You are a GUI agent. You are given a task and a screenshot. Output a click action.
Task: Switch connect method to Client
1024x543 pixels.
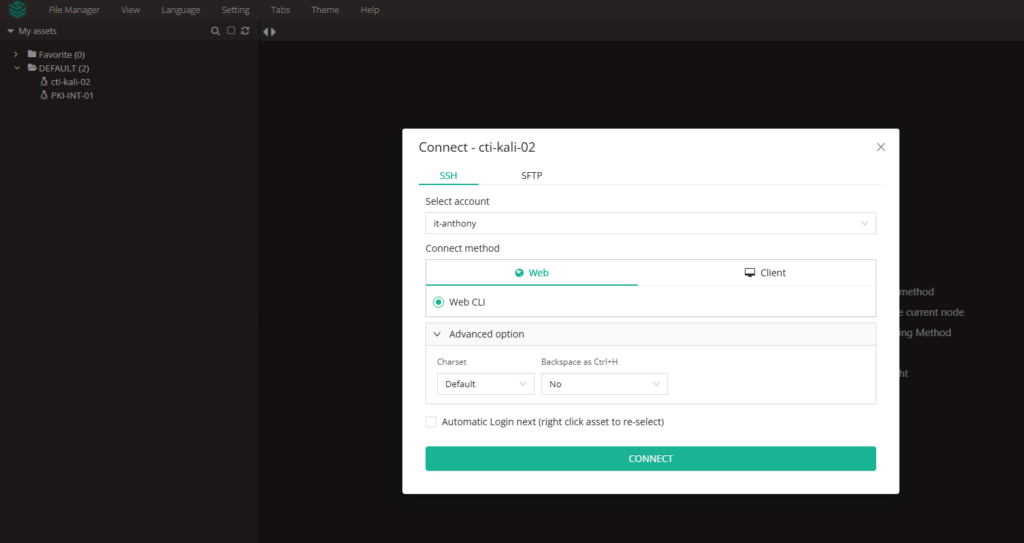pyautogui.click(x=756, y=273)
